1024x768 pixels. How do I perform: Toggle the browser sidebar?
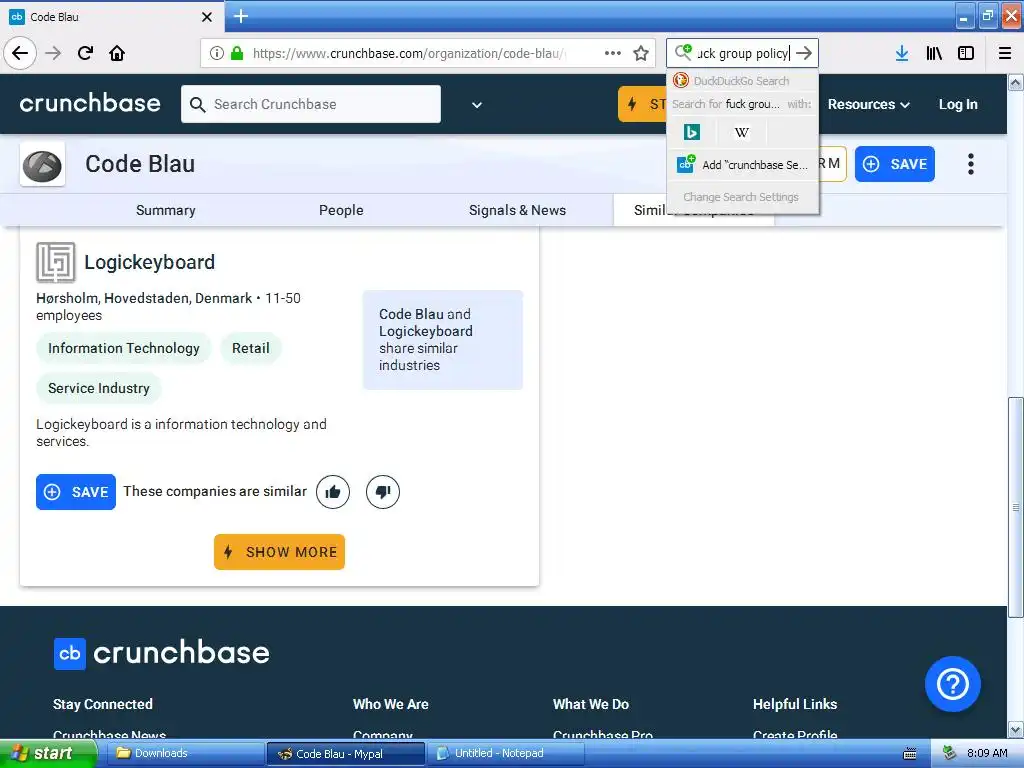tap(966, 54)
